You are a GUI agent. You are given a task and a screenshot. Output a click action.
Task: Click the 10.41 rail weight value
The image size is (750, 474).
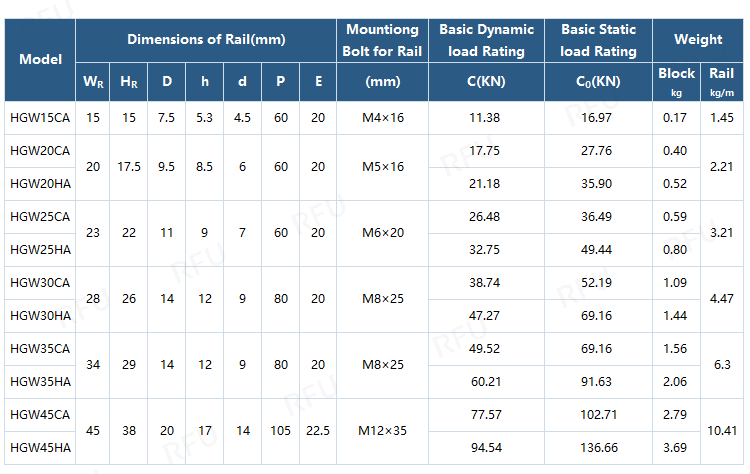[x=722, y=431]
